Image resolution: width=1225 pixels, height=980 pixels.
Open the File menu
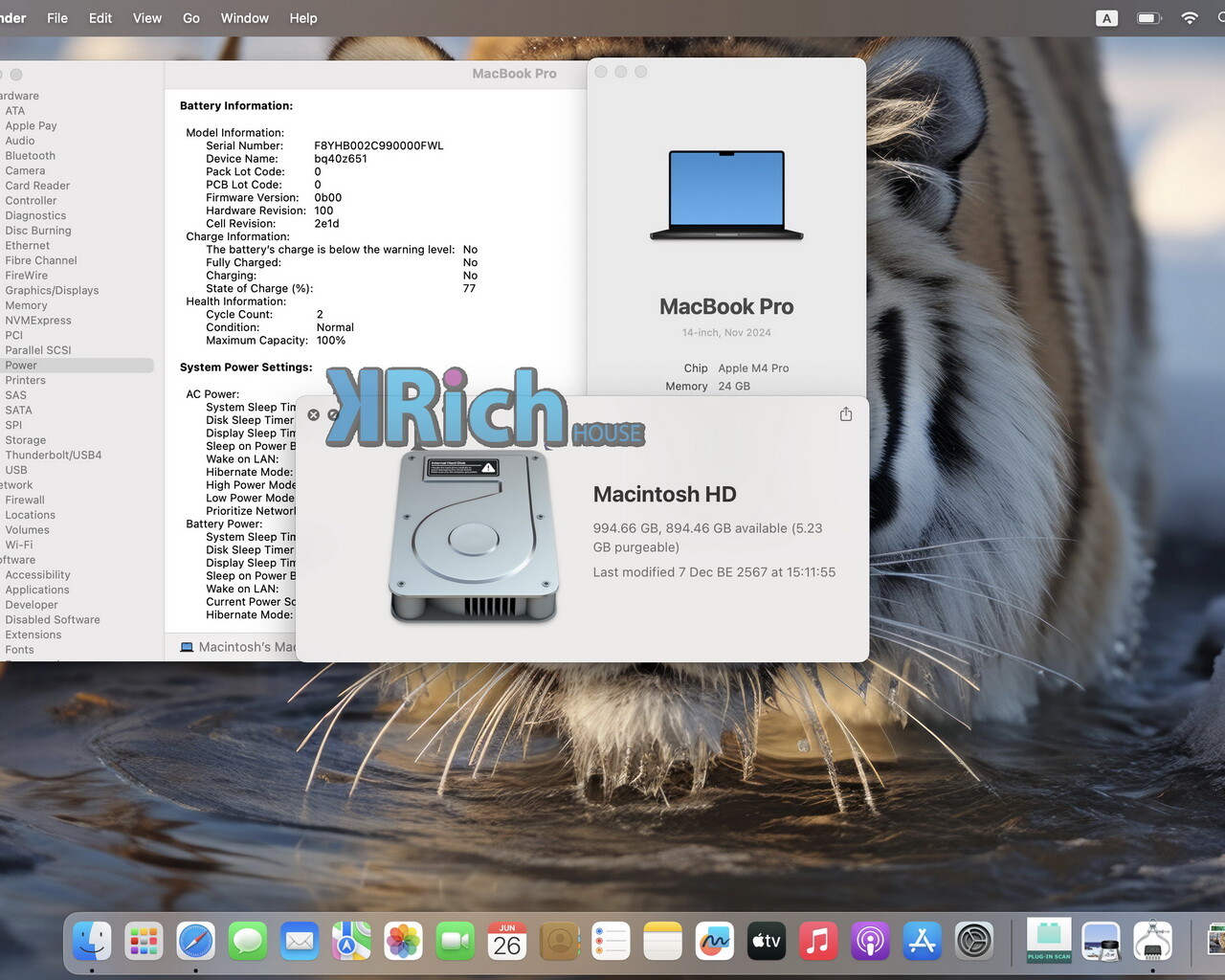(57, 18)
